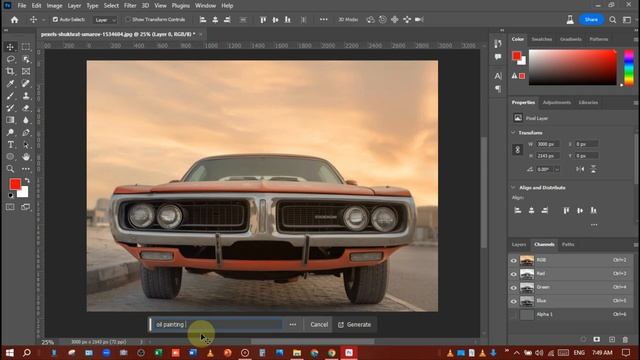Screen dimensions: 640x360
Task: Create new channel icon
Action: (x=612, y=340)
